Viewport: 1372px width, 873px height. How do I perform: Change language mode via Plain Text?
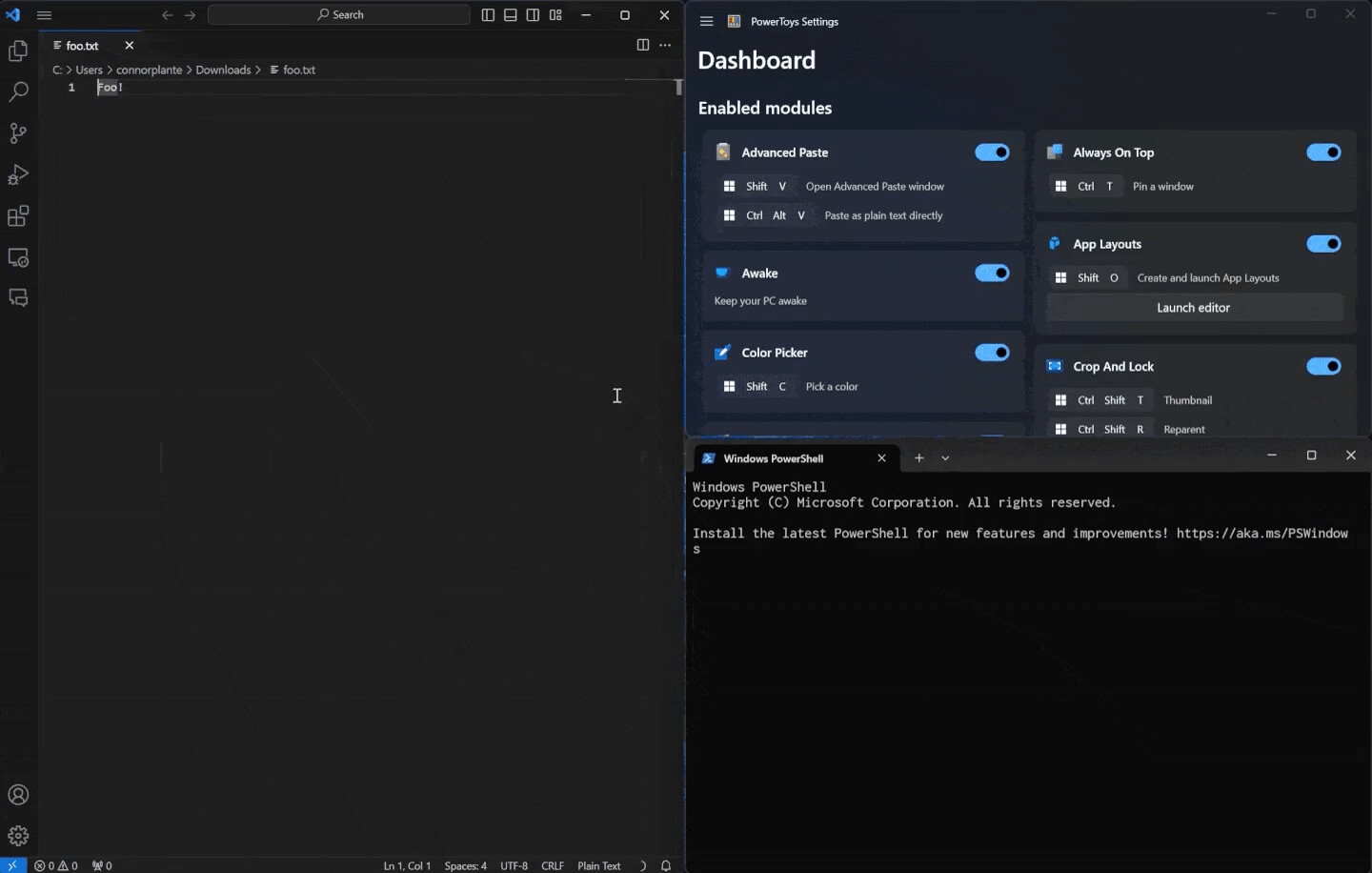point(598,865)
